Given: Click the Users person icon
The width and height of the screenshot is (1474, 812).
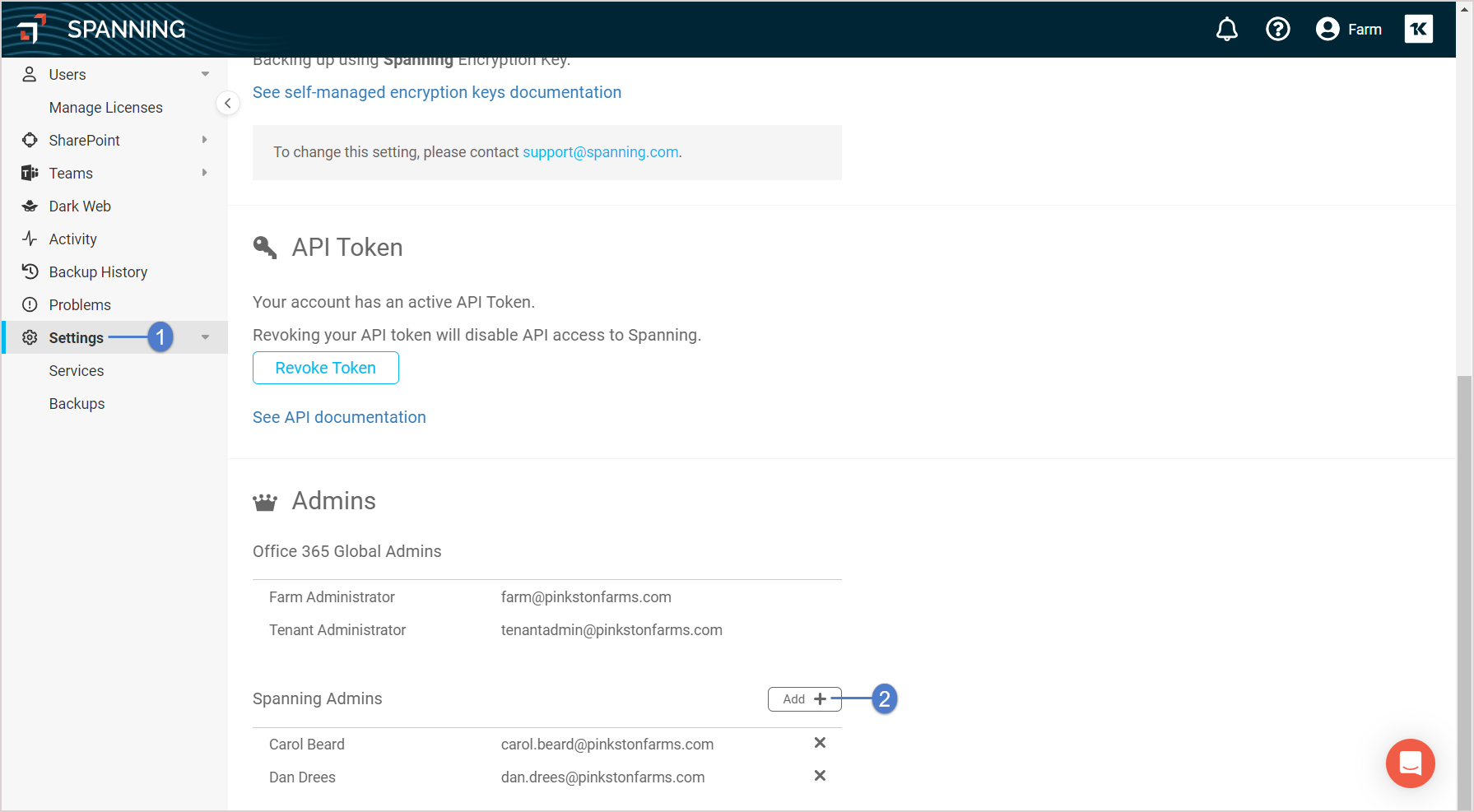Looking at the screenshot, I should tap(30, 74).
